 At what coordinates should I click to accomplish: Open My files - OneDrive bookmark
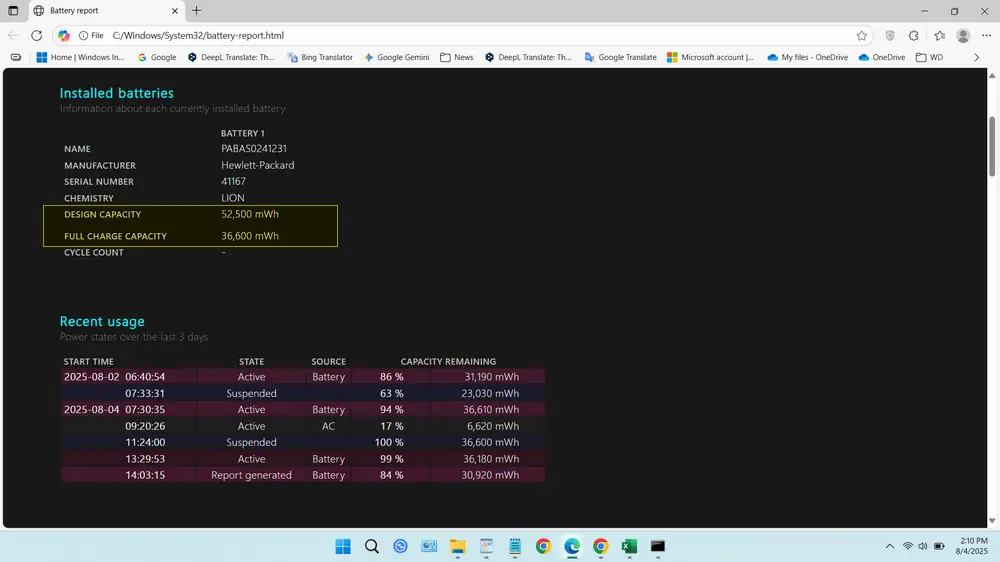807,57
